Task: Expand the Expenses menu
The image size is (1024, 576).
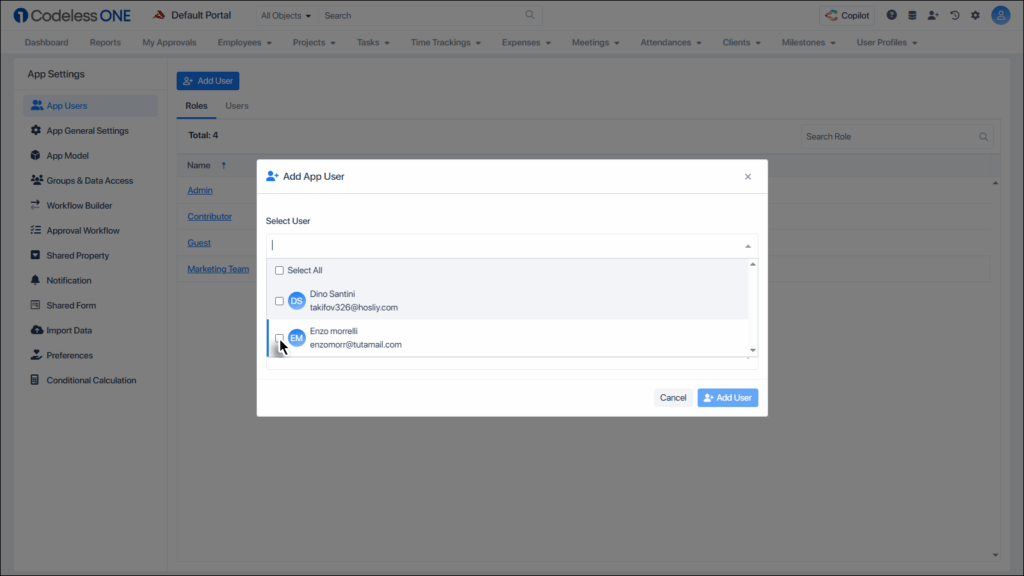Action: point(526,42)
